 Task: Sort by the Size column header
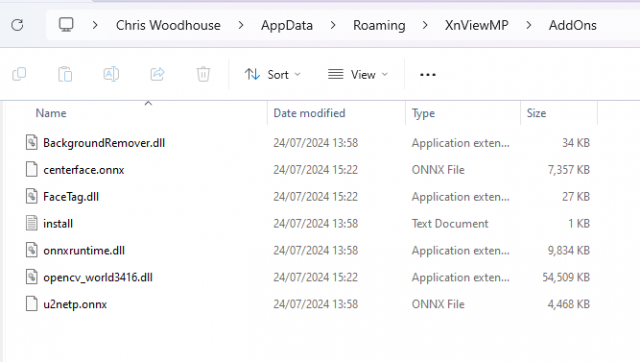(536, 113)
